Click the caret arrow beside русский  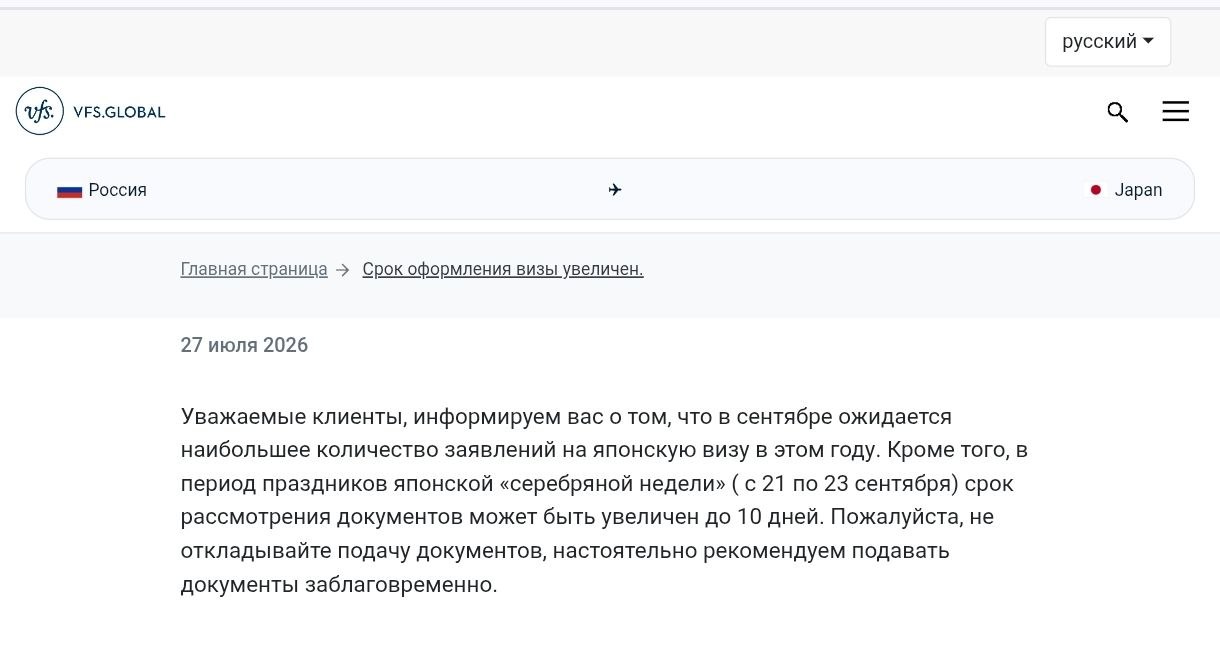click(1148, 41)
